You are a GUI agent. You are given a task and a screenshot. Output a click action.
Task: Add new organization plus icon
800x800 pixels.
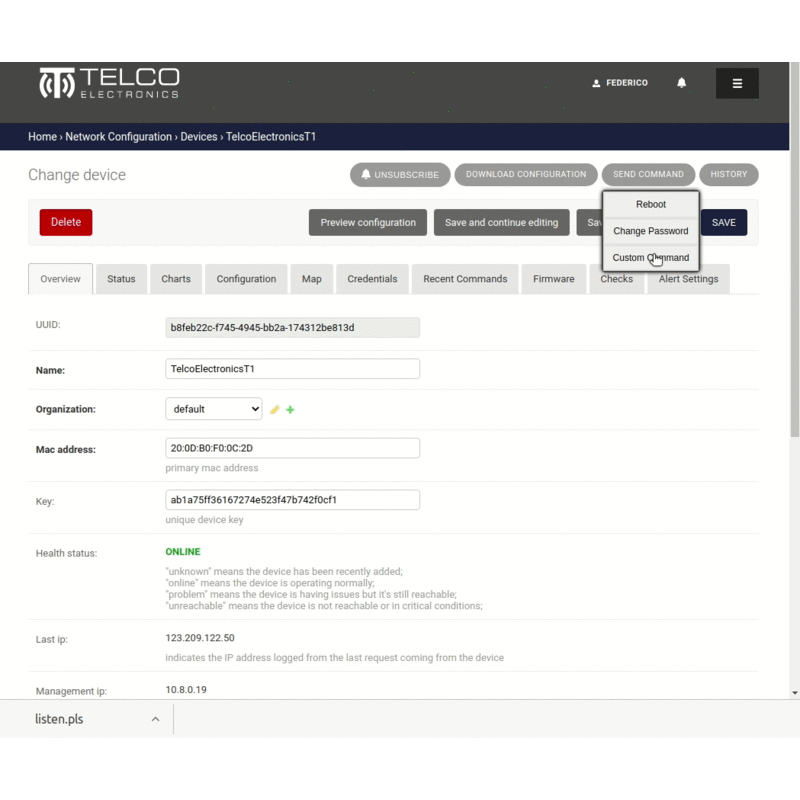(290, 410)
